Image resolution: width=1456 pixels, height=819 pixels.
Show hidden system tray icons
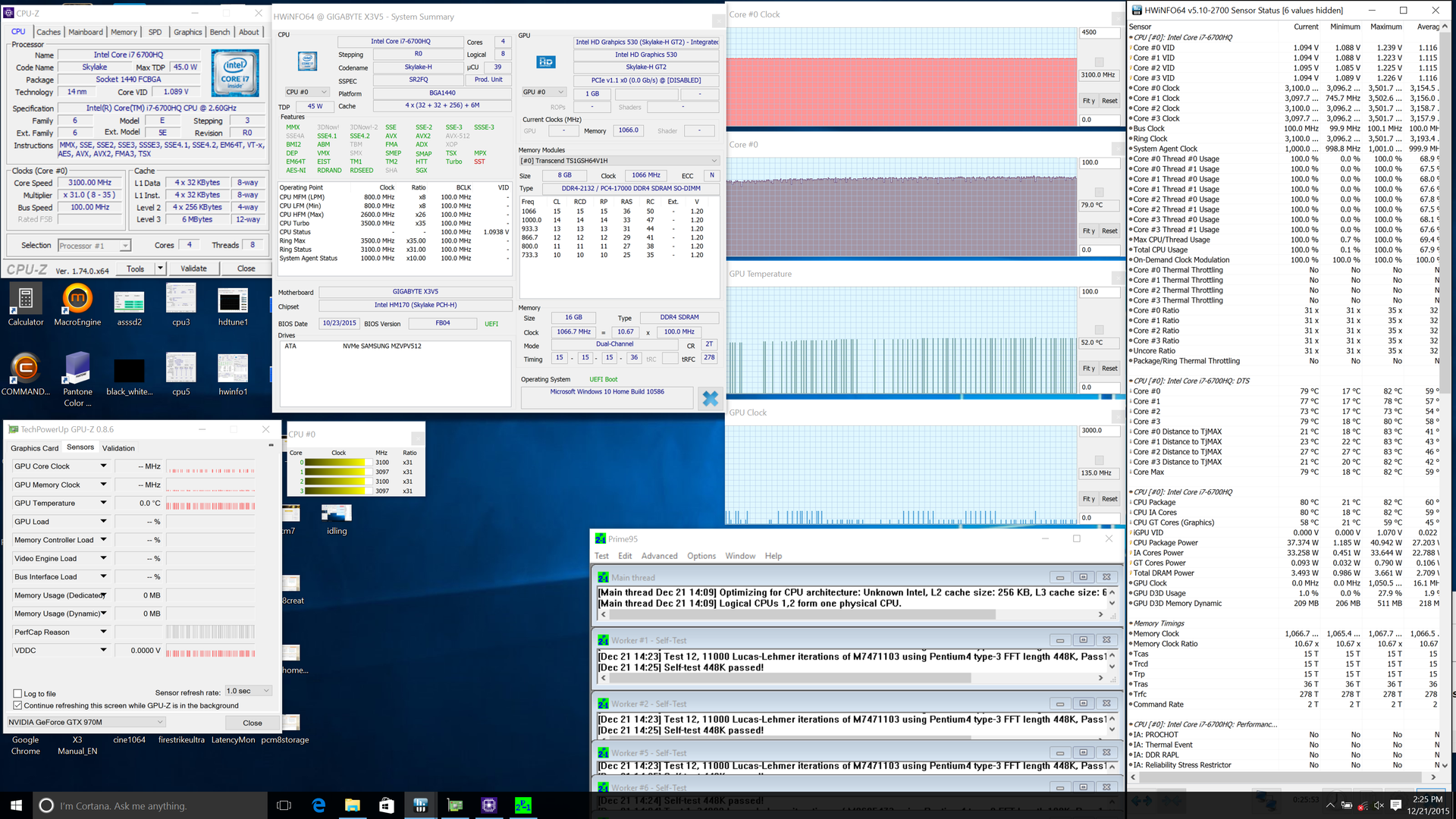click(x=1330, y=805)
